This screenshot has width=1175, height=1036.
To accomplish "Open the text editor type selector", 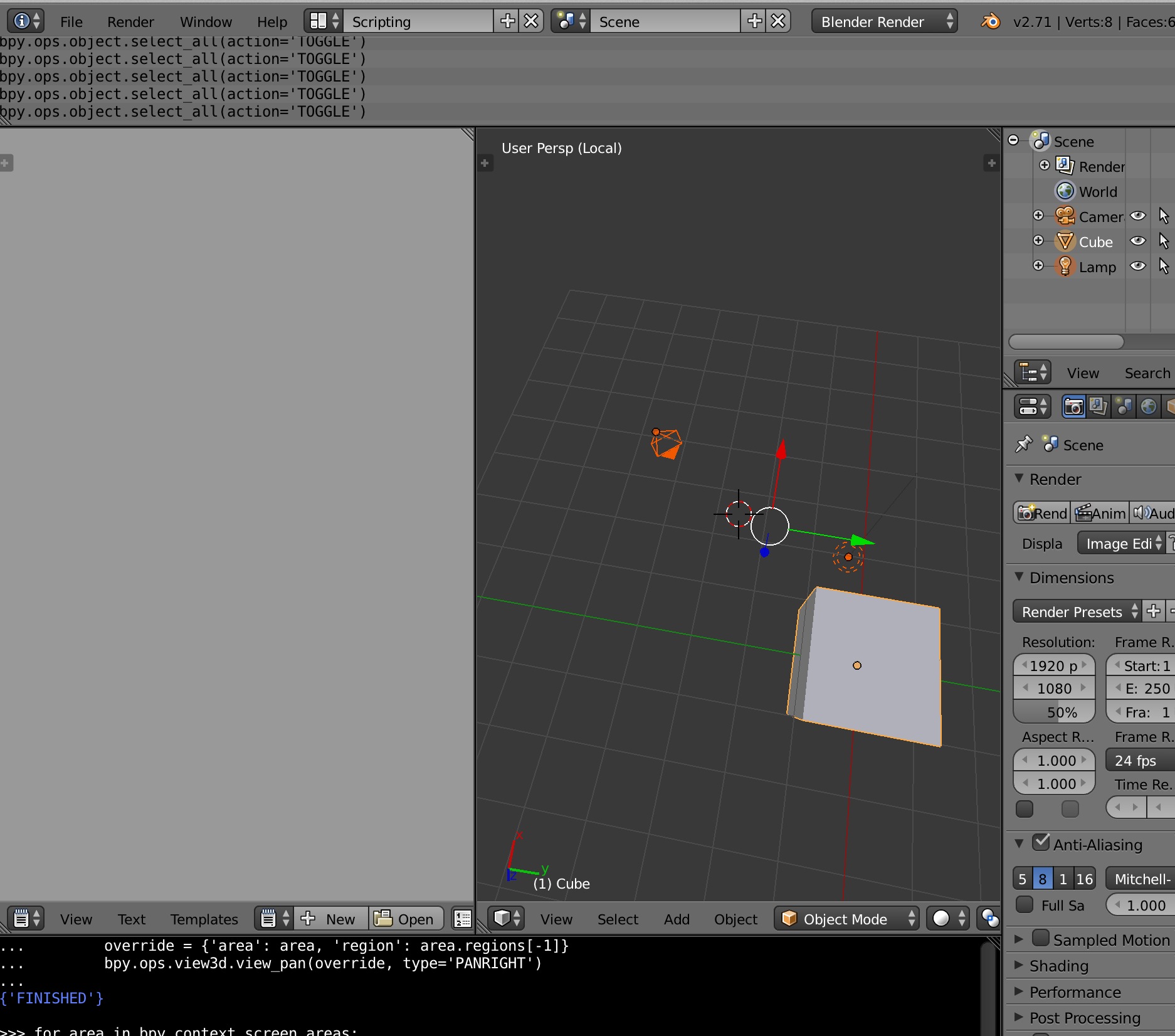I will 25,919.
